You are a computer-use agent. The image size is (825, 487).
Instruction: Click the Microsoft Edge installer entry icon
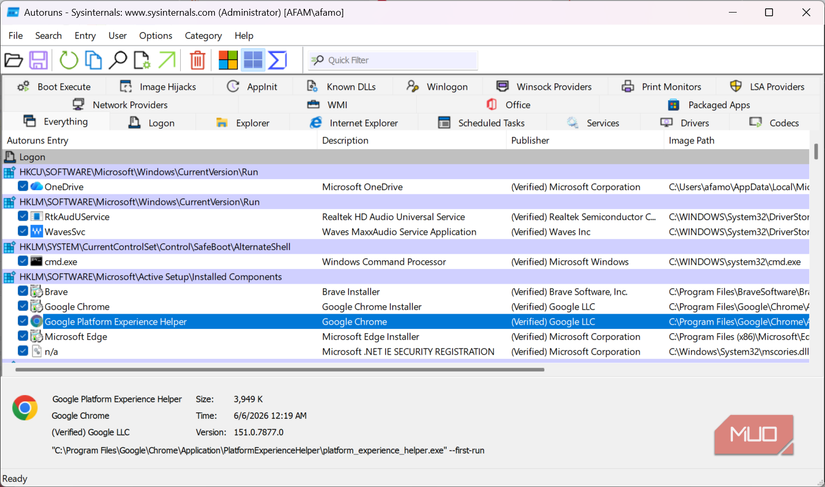[36, 337]
